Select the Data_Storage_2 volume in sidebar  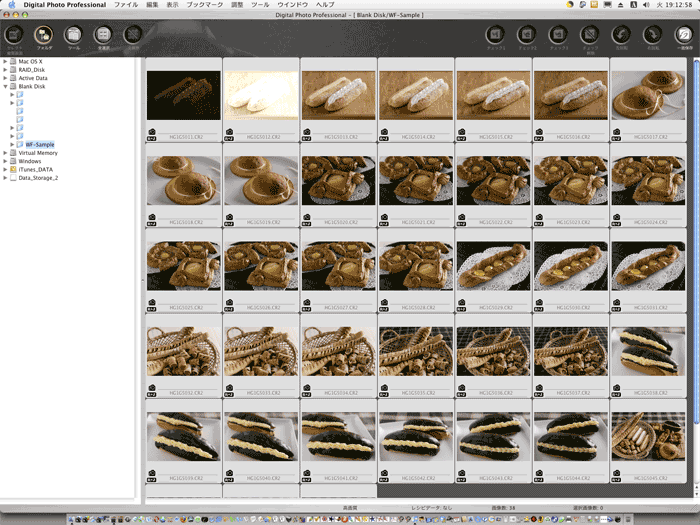40,178
